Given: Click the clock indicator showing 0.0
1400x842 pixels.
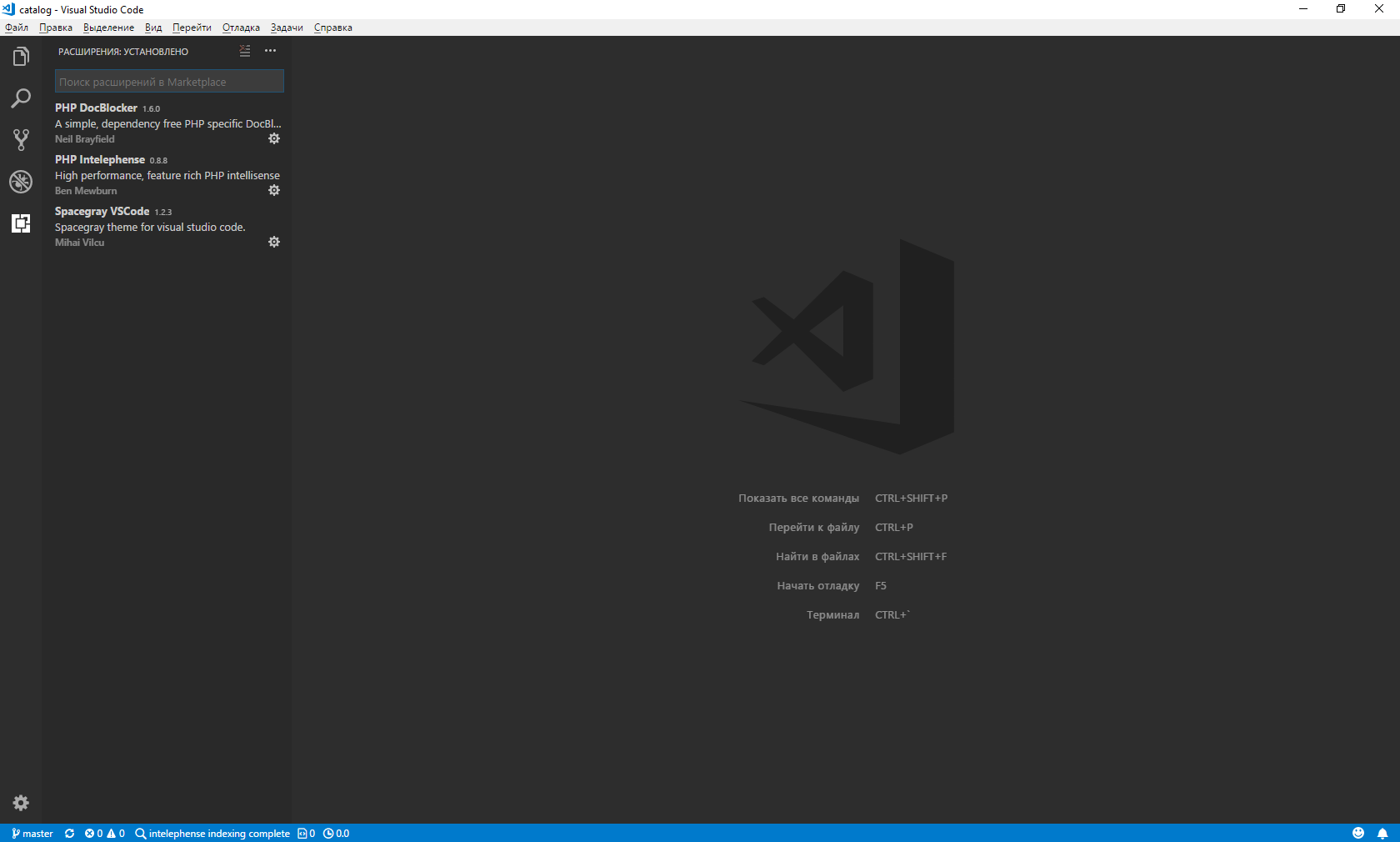Looking at the screenshot, I should pos(337,833).
